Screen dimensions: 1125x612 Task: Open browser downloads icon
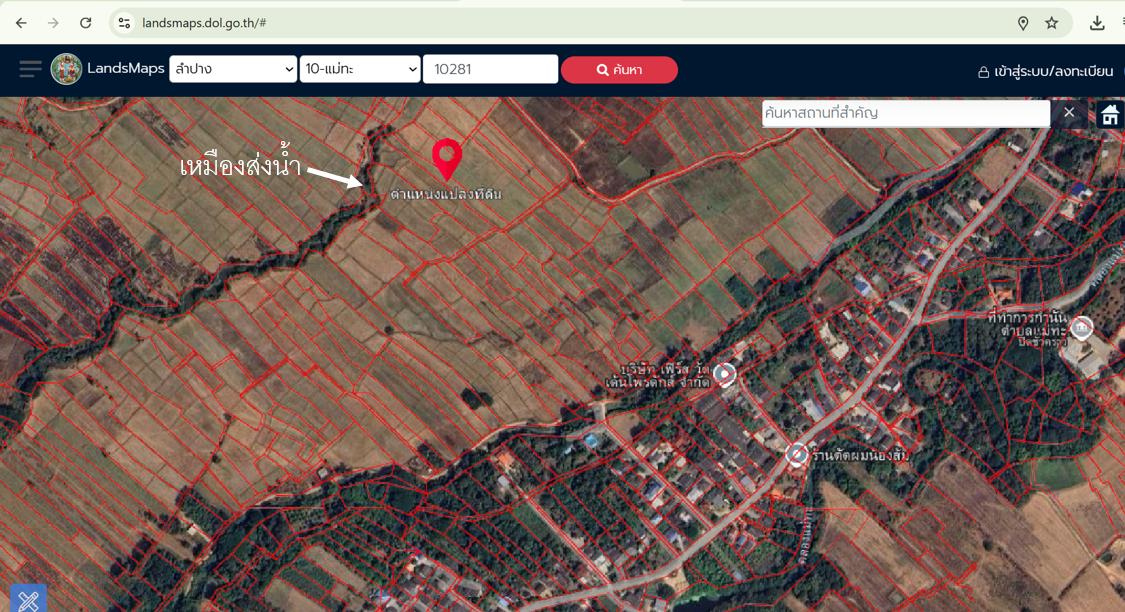pos(1097,23)
